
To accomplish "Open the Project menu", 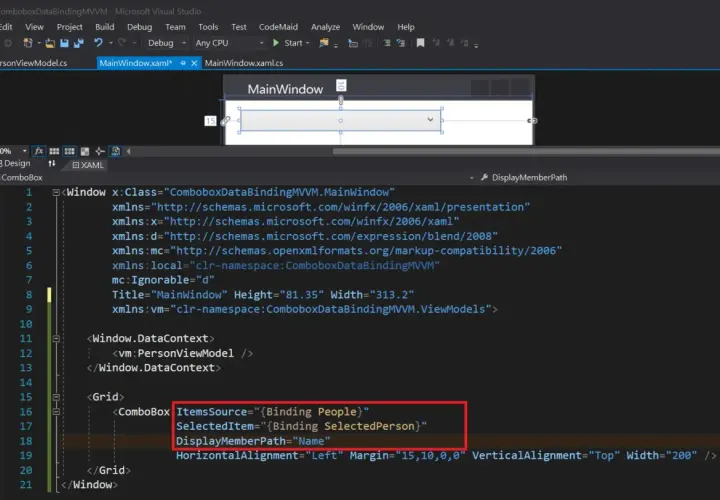I will pyautogui.click(x=69, y=27).
